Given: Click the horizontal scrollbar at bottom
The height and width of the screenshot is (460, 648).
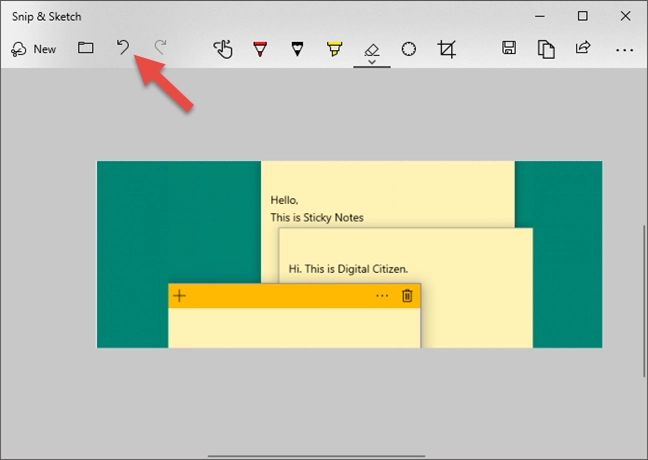Looking at the screenshot, I should [316, 456].
